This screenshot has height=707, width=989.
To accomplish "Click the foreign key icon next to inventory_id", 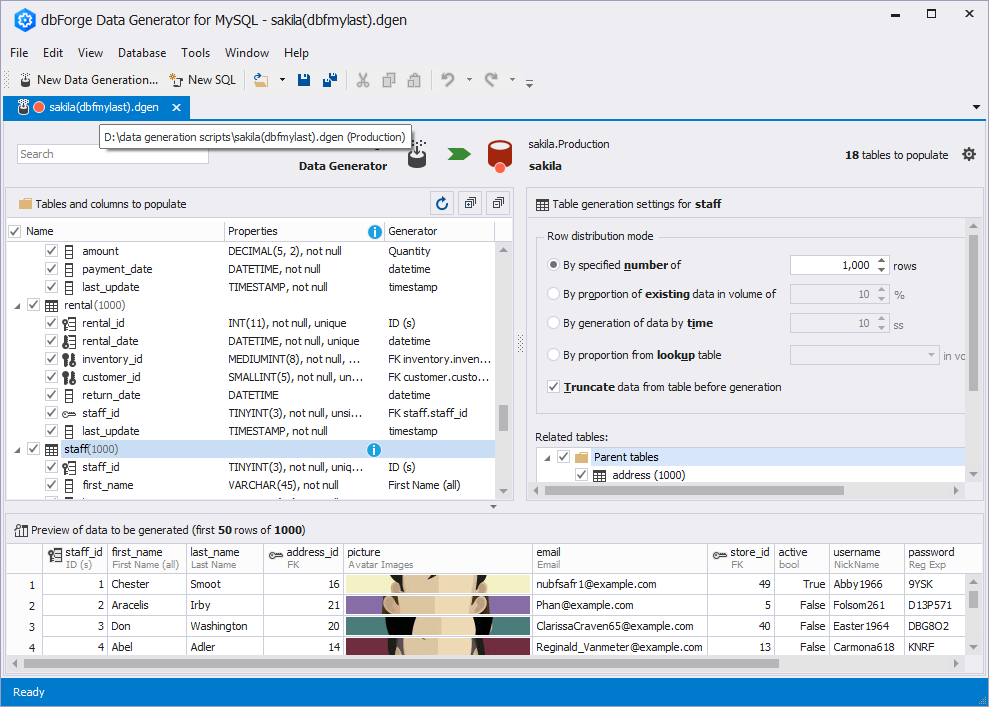I will click(69, 359).
